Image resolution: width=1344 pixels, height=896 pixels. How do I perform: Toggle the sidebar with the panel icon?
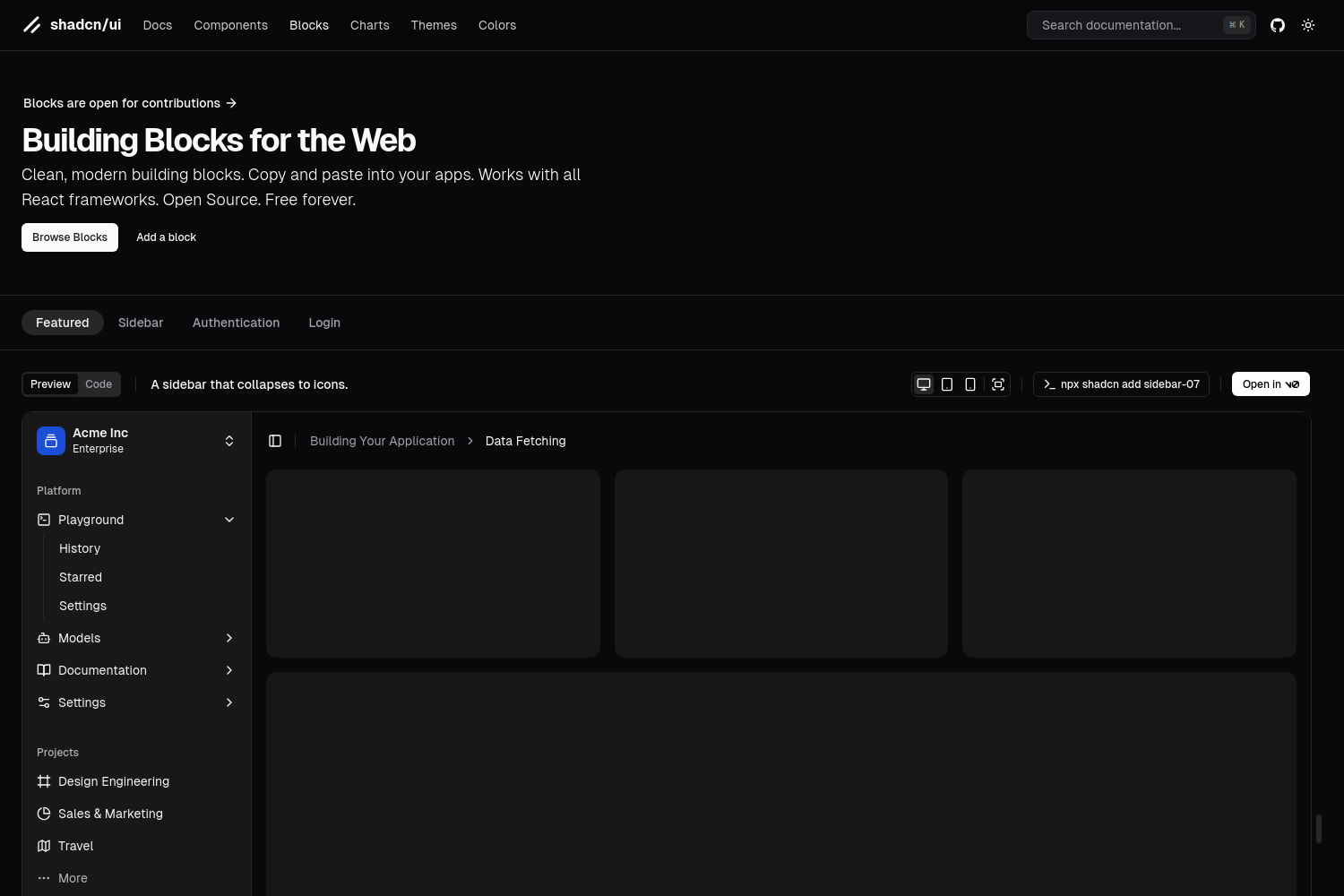275,440
